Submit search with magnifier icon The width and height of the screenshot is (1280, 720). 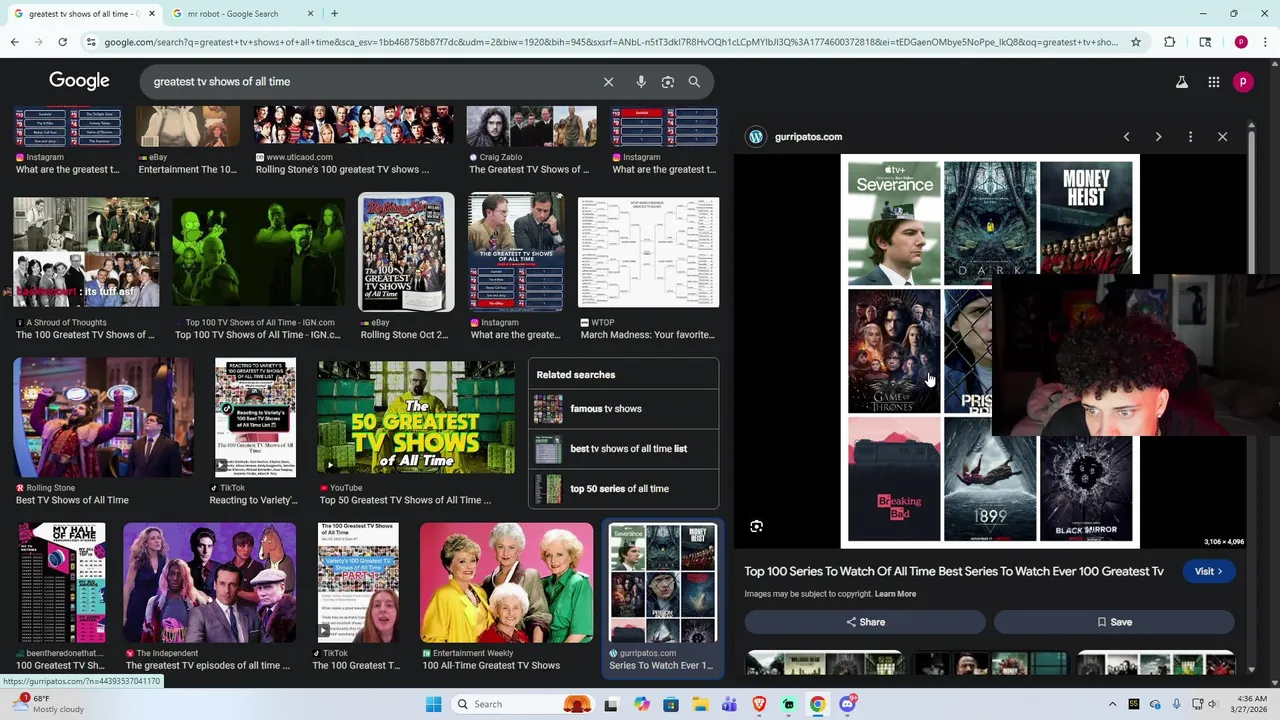tap(694, 82)
